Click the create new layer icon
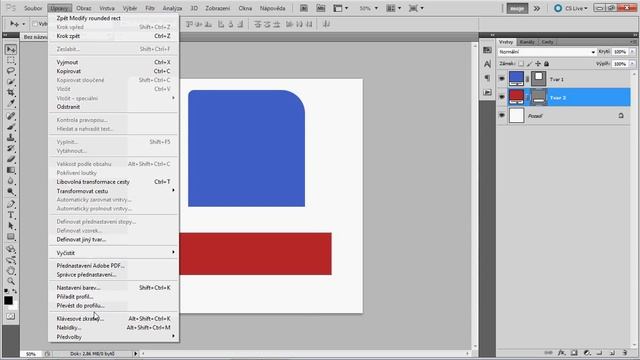Viewport: 640px width, 360px height. [x=612, y=353]
